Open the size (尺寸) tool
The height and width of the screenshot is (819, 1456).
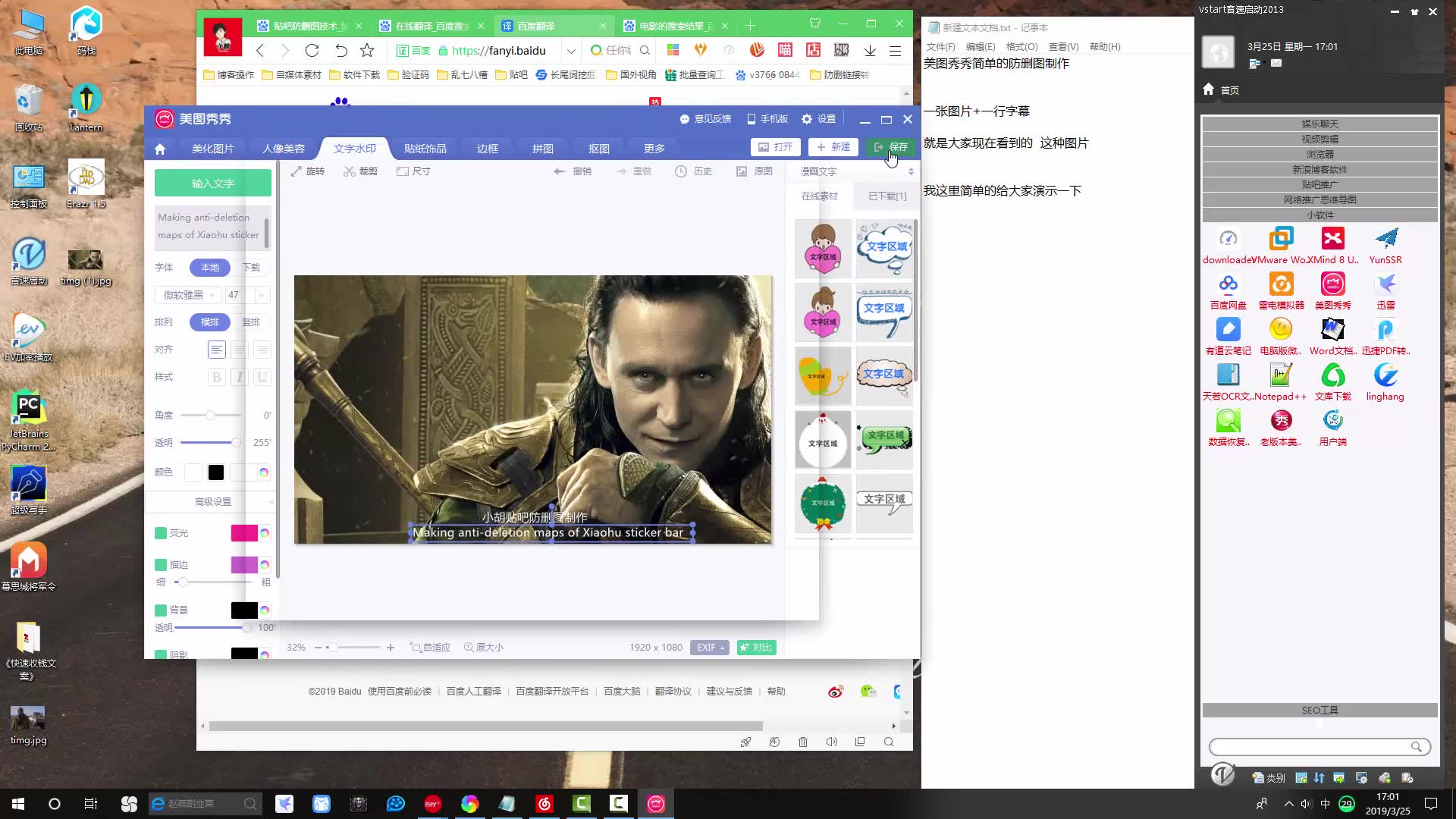click(x=413, y=171)
